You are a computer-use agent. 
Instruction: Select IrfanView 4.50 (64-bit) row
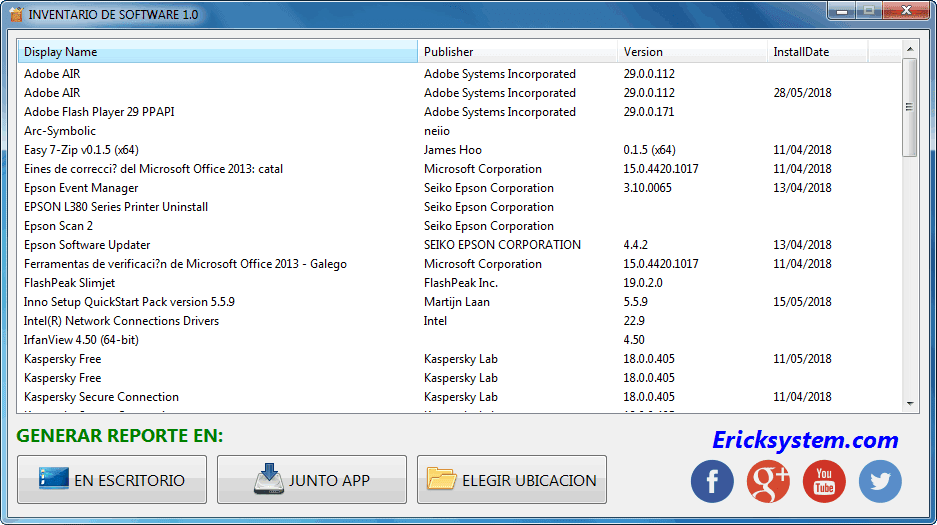click(459, 340)
